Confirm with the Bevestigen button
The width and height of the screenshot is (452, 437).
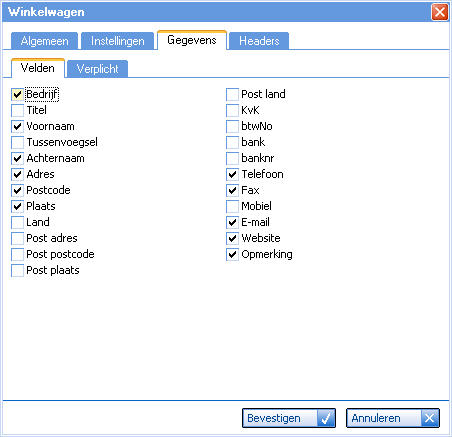coord(289,418)
